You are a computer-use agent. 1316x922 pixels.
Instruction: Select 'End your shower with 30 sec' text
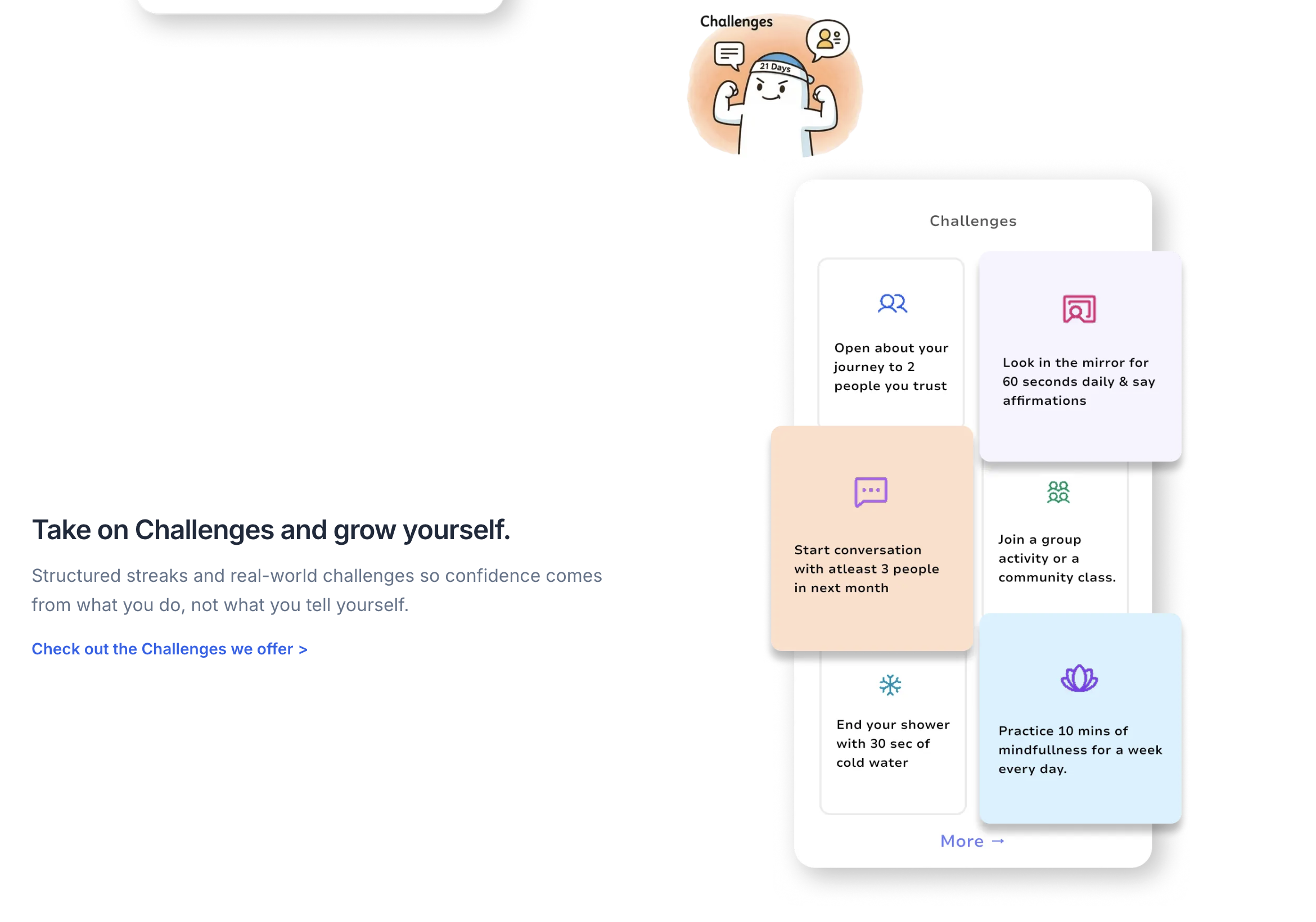coord(893,744)
